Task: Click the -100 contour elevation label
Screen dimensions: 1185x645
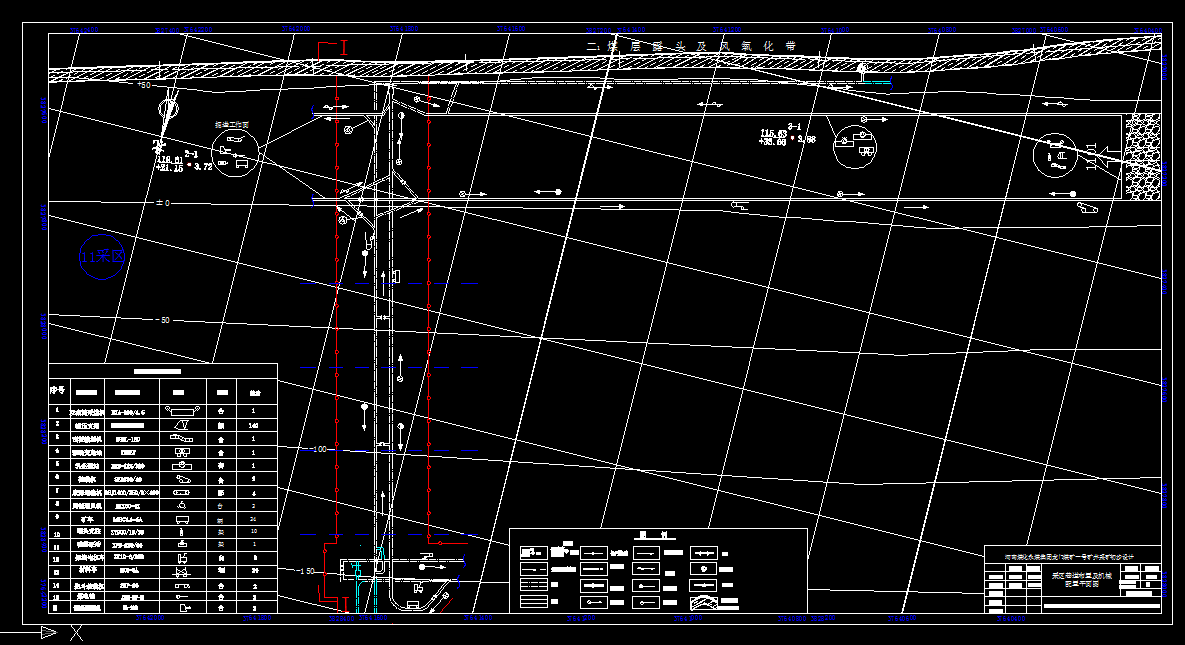Action: pyautogui.click(x=317, y=449)
